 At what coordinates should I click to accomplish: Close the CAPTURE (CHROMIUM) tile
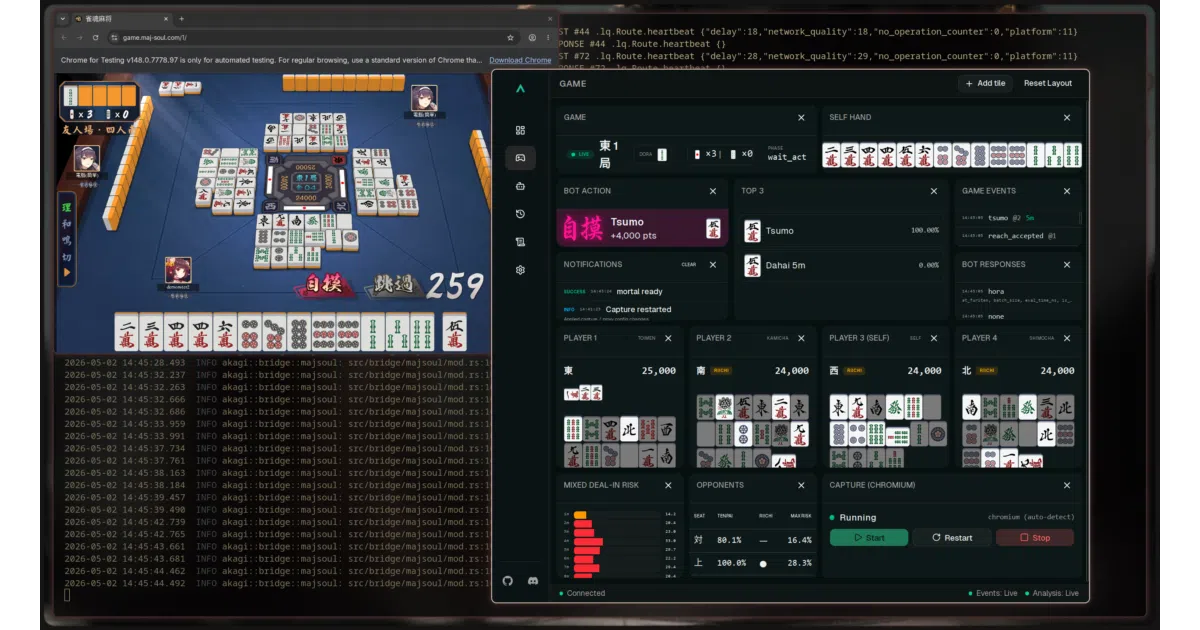click(x=1067, y=485)
